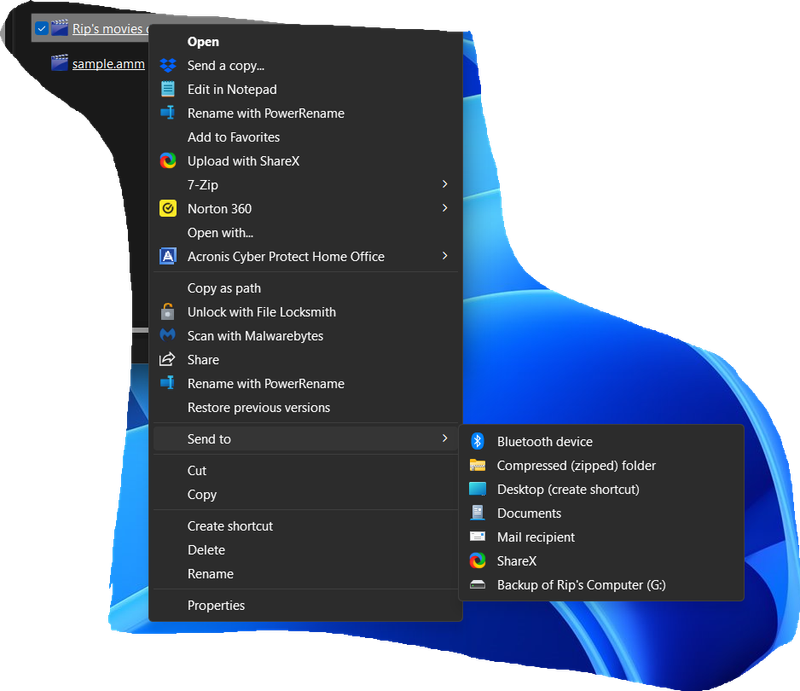Click Restore previous versions
Viewport: 800px width, 691px height.
click(x=258, y=407)
